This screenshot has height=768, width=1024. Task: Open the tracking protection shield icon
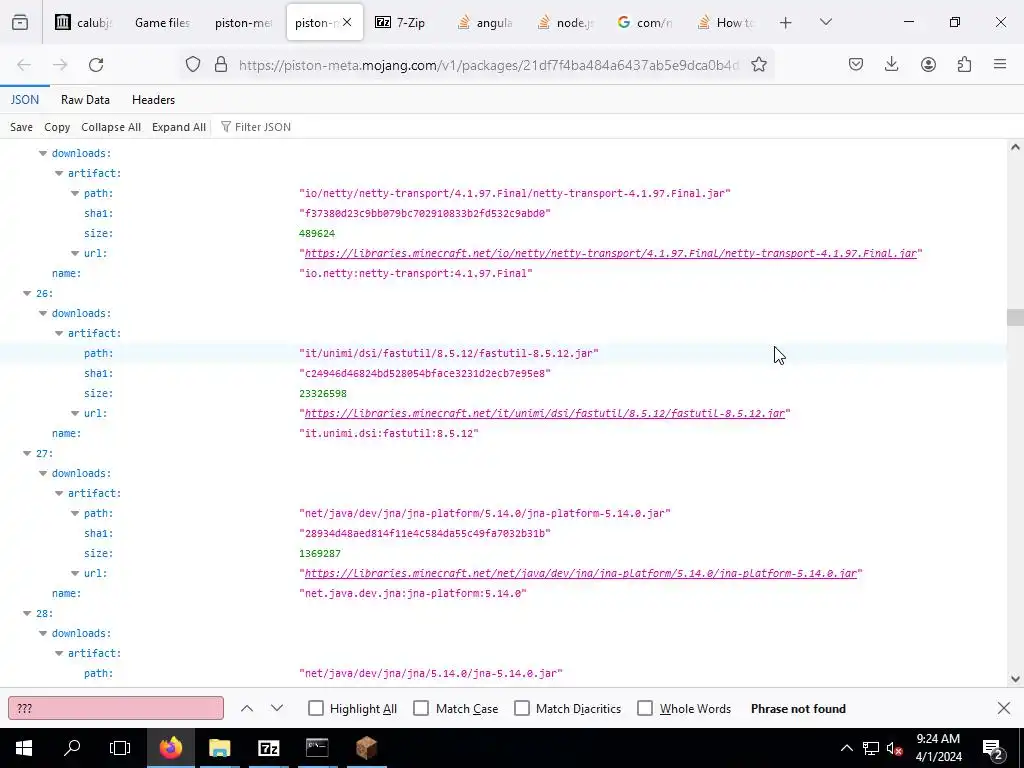click(193, 65)
